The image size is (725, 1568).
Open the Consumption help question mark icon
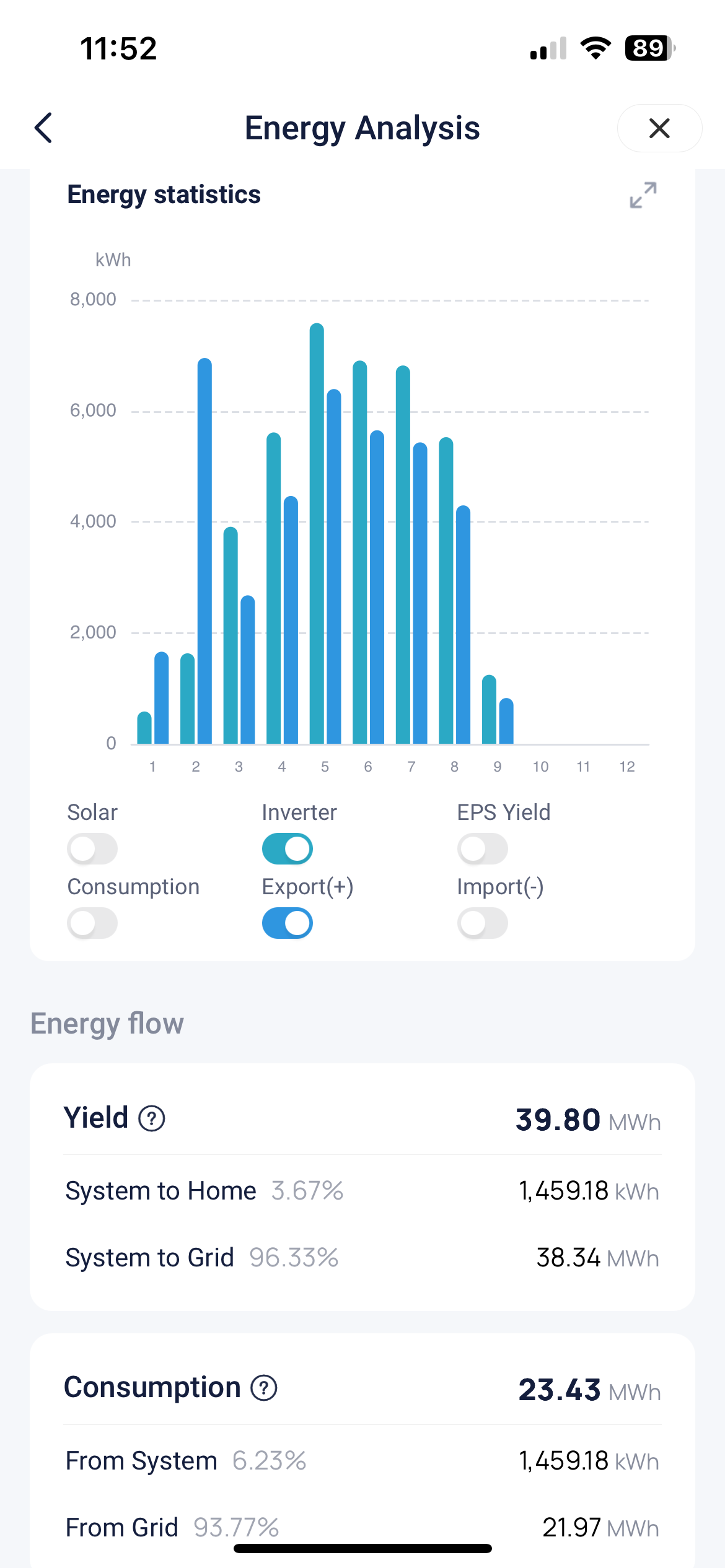tap(264, 1388)
